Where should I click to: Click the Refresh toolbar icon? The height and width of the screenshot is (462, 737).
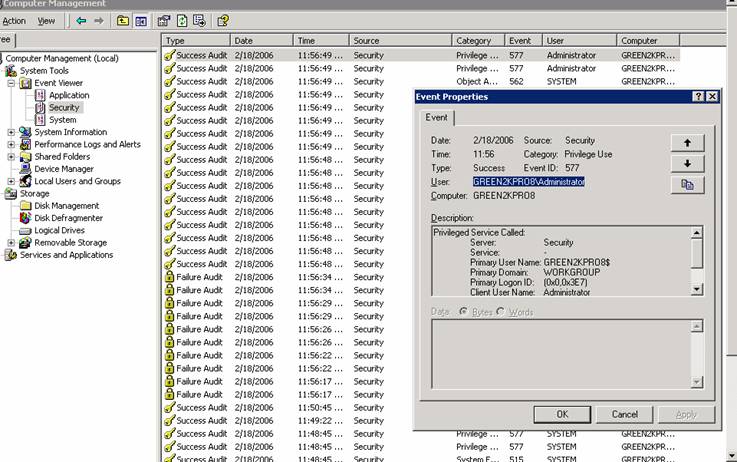pyautogui.click(x=182, y=20)
